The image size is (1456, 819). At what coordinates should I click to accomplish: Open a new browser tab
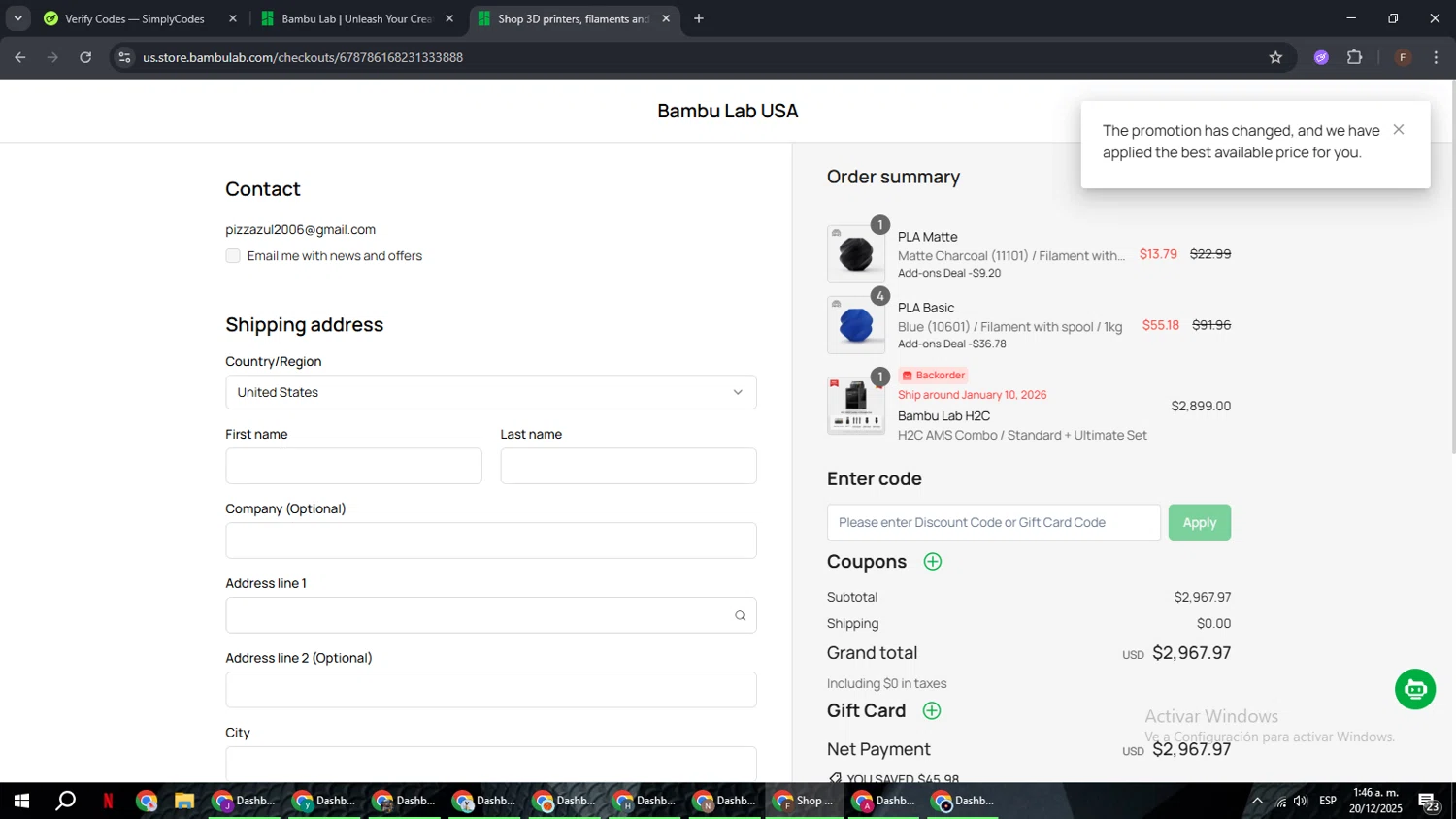pyautogui.click(x=699, y=18)
